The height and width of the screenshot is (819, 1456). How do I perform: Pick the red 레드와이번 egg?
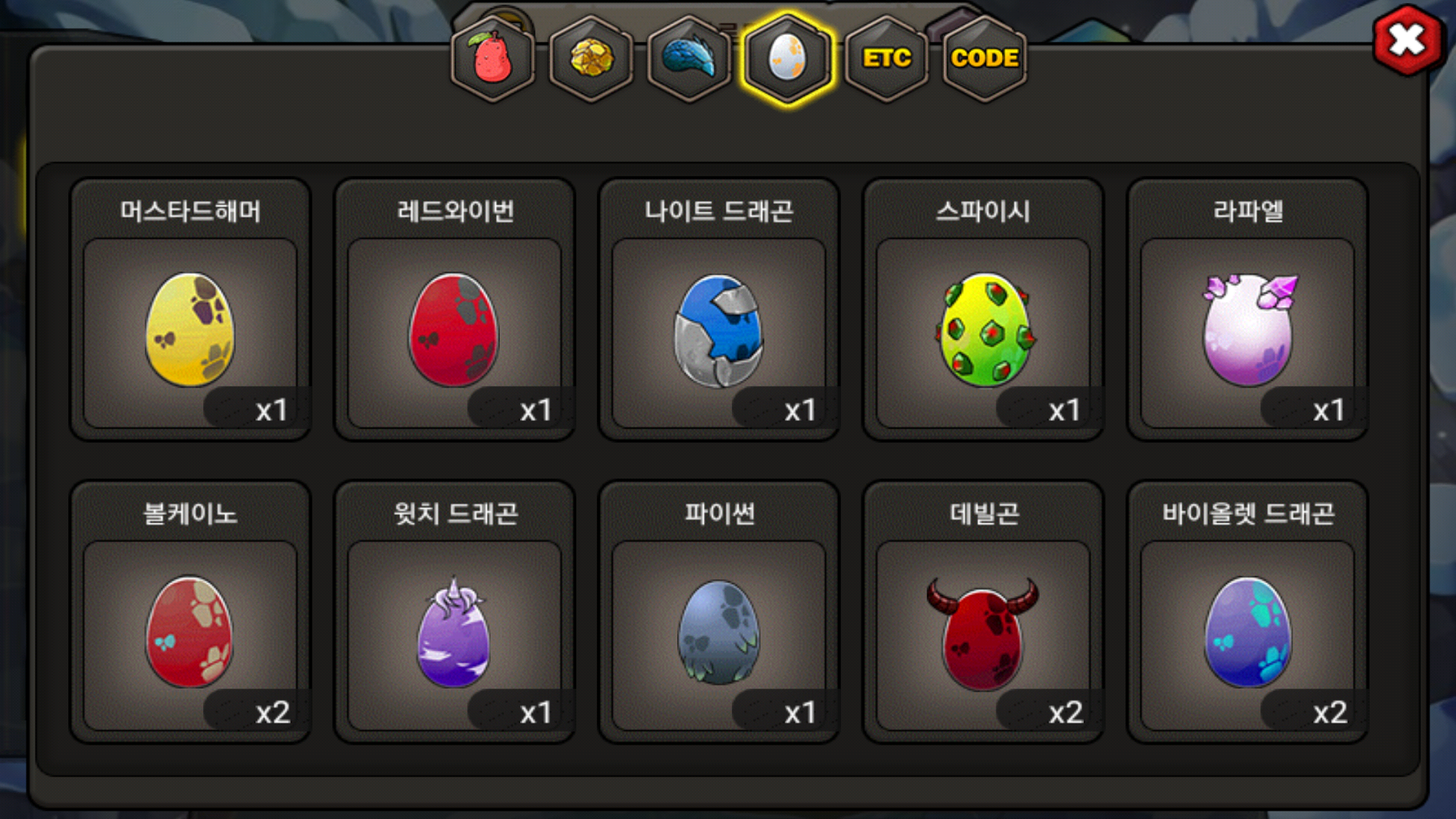tap(454, 331)
